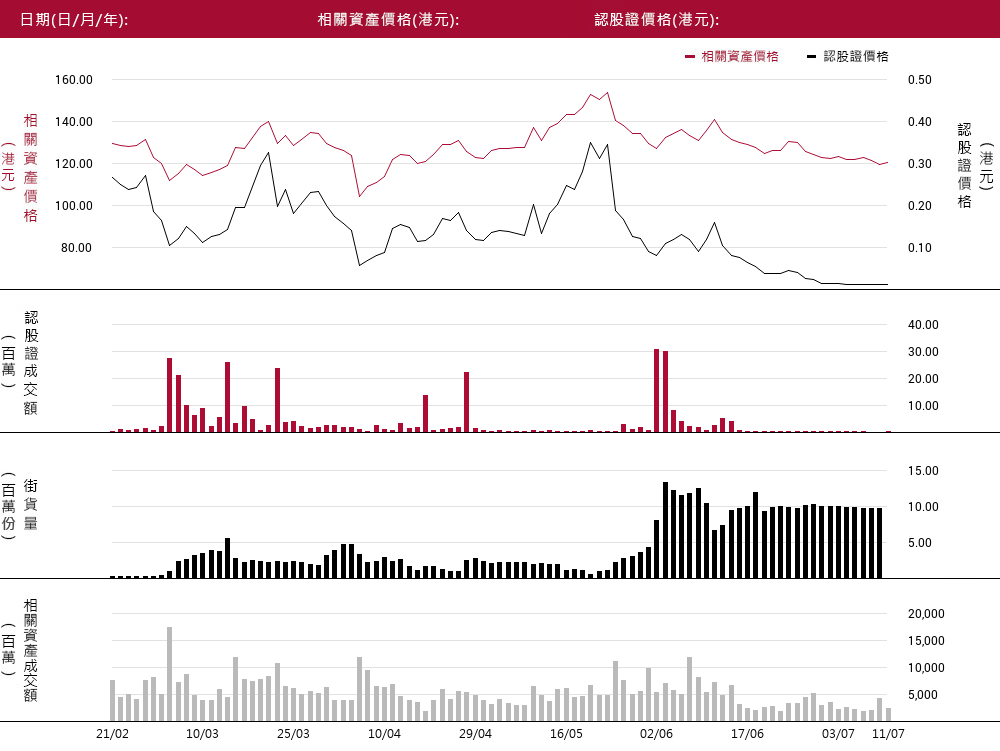Click the 03/07 date label

(x=838, y=734)
